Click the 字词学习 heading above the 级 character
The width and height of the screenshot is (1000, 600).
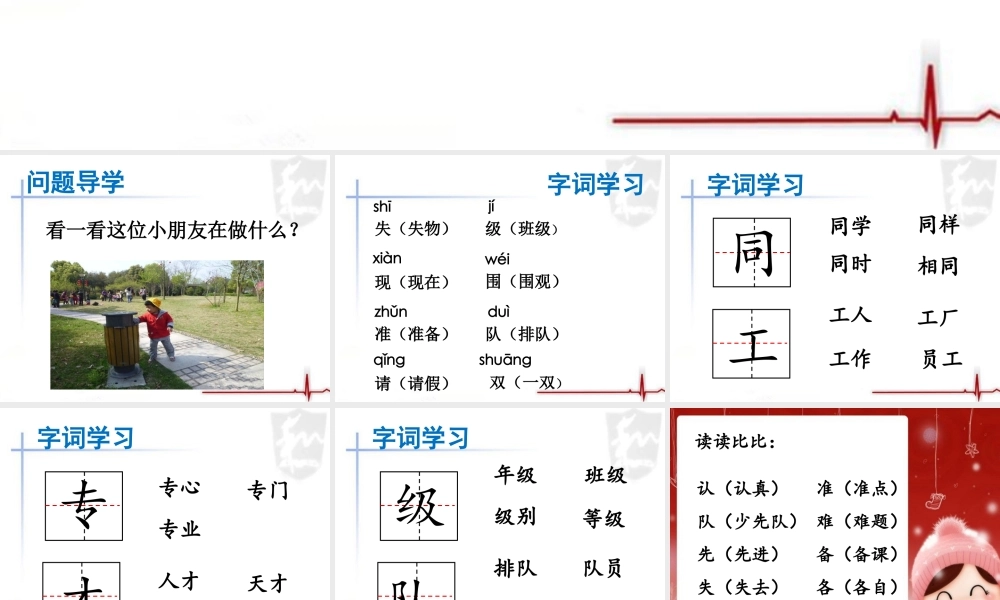point(420,438)
